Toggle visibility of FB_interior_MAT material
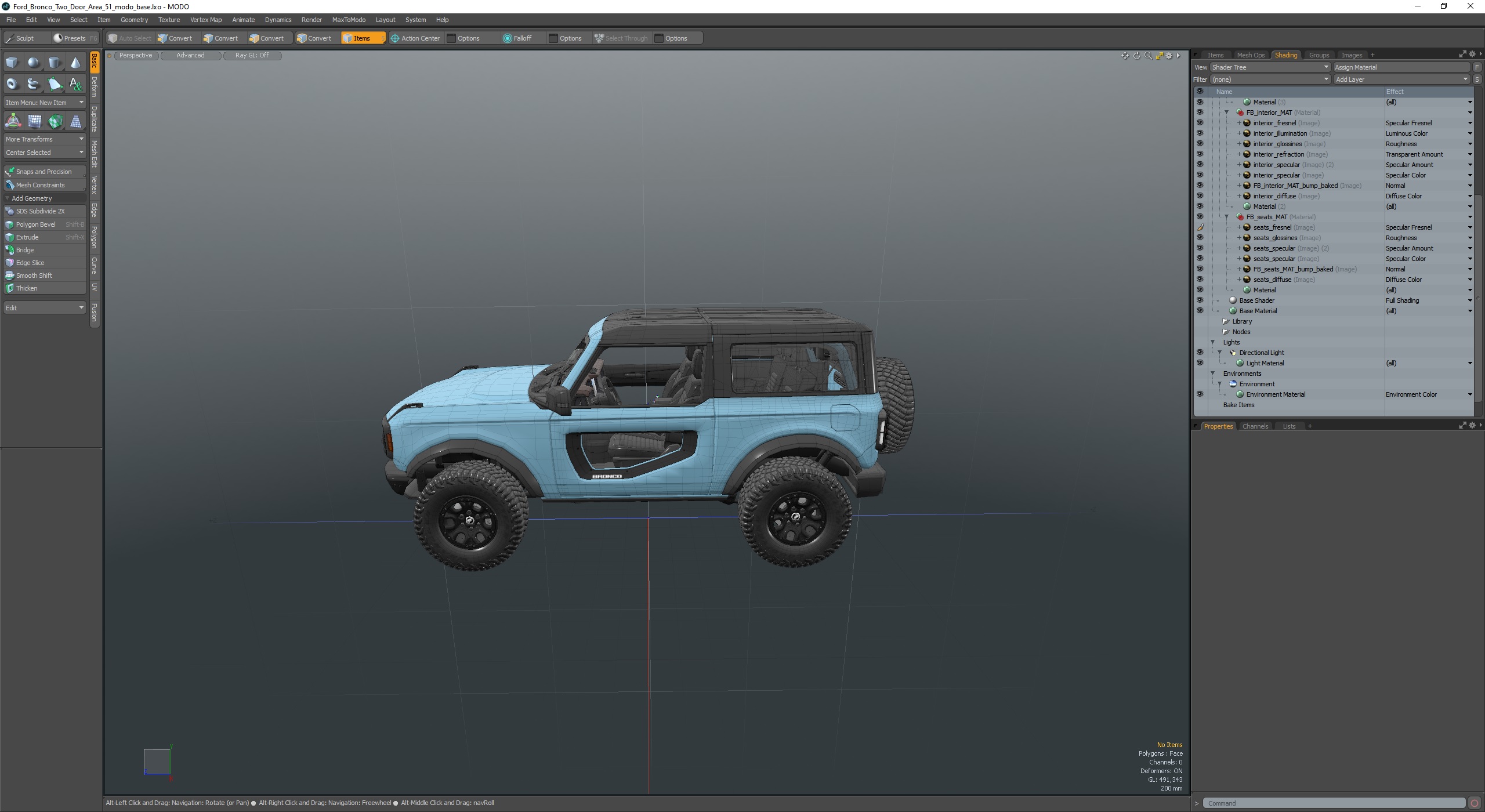The width and height of the screenshot is (1485, 812). tap(1200, 113)
